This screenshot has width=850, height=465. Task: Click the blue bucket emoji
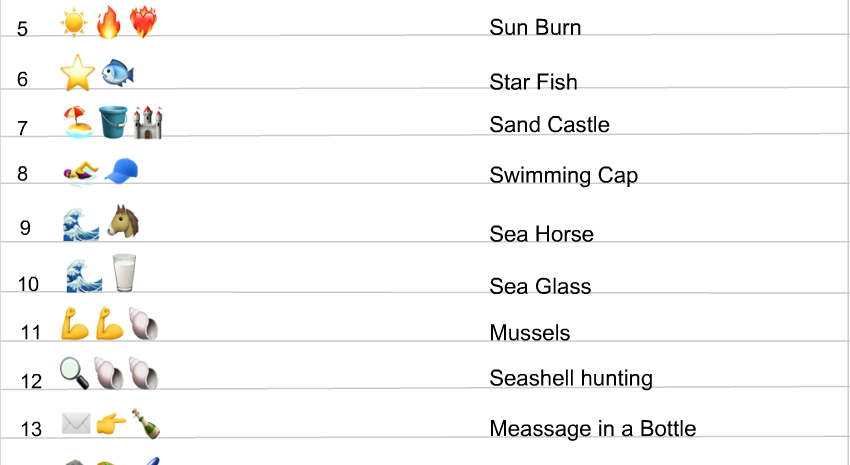113,122
